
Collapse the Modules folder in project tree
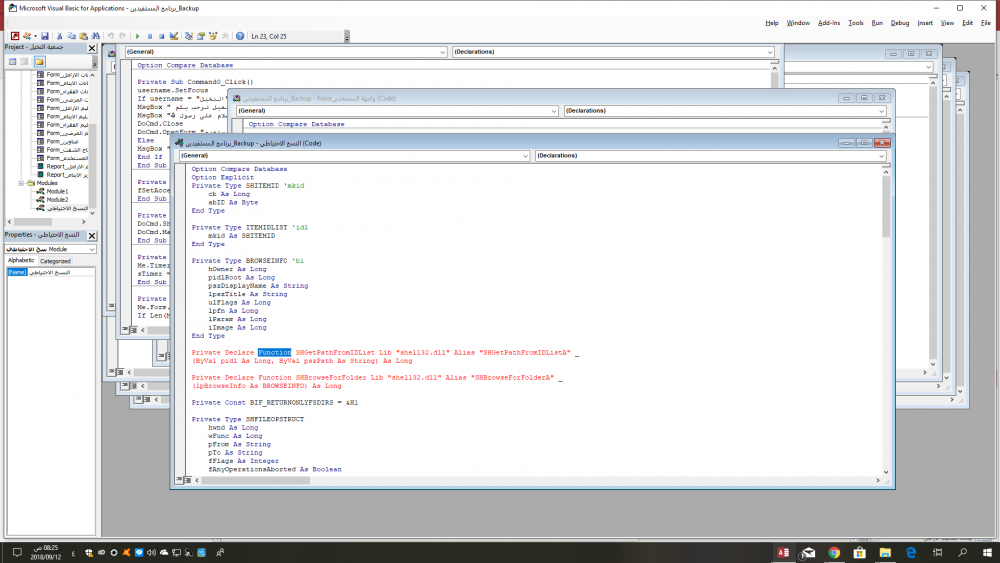pos(21,183)
